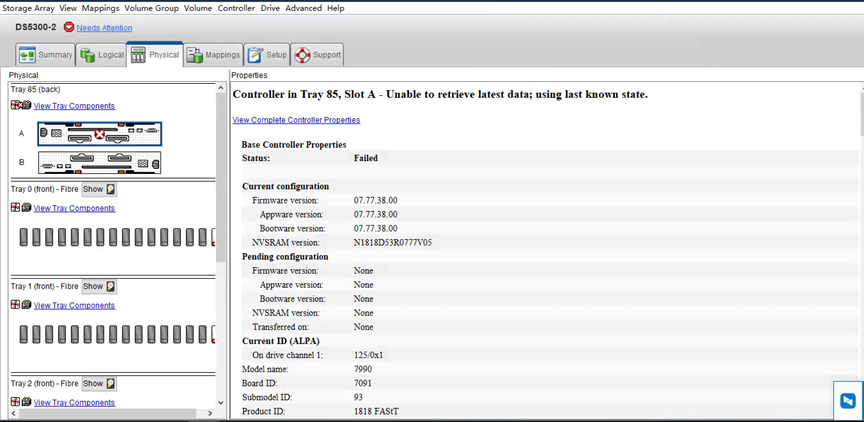This screenshot has height=422, width=864.
Task: Click the red failed drive in Tray 0
Action: (x=212, y=237)
